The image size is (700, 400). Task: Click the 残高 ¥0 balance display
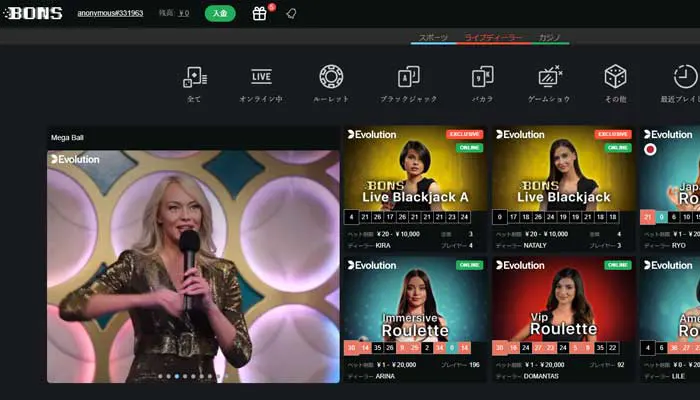click(x=174, y=13)
